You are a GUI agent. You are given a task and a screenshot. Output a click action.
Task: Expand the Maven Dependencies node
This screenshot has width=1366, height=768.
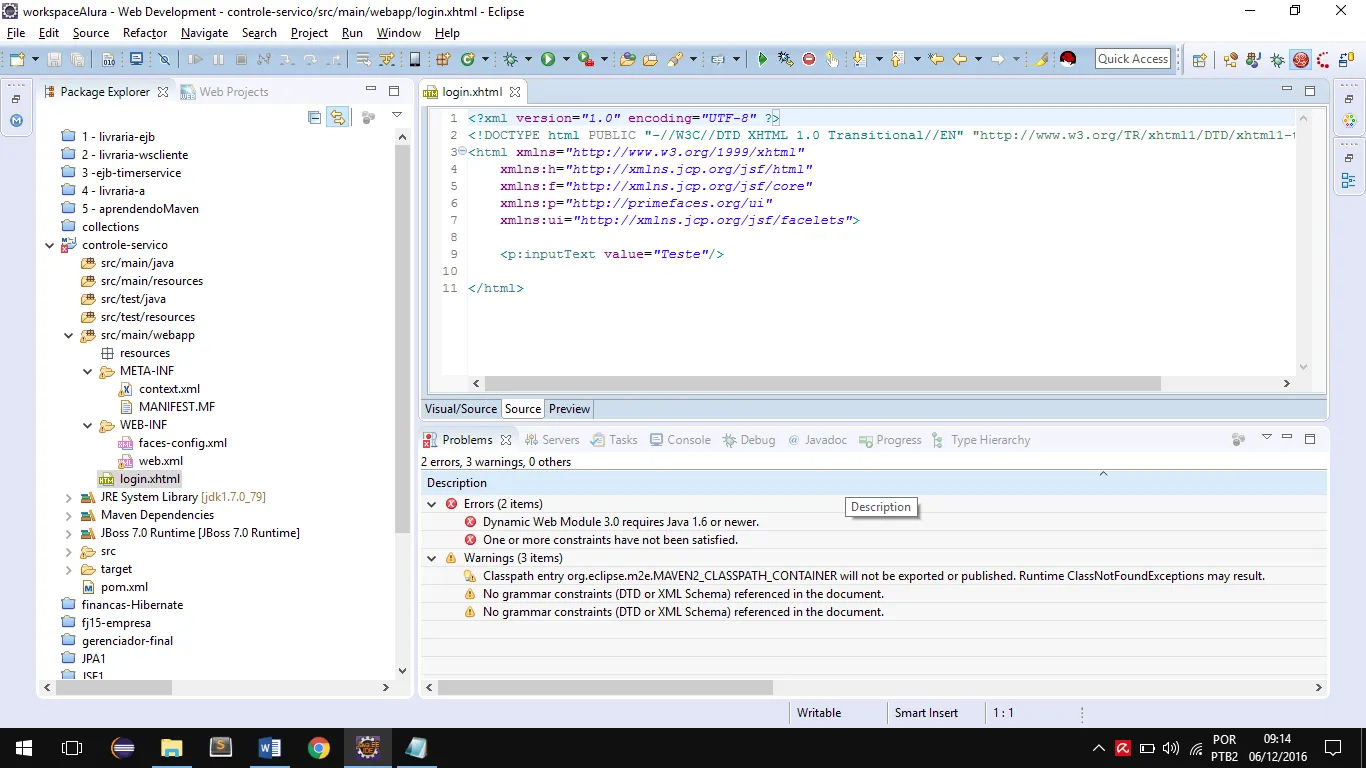[68, 515]
